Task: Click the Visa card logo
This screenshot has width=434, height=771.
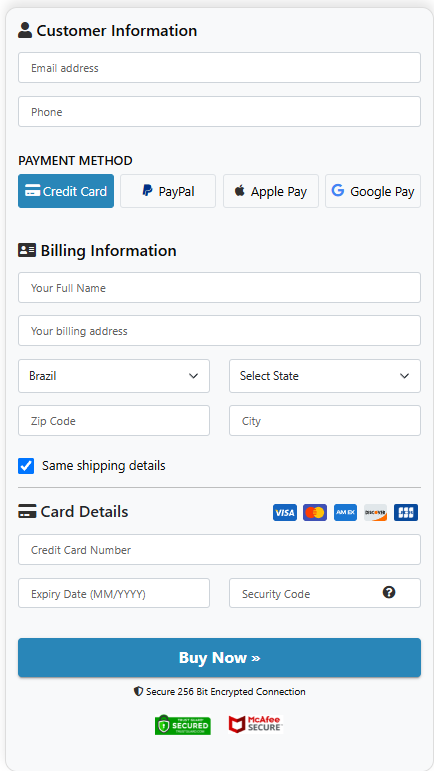Action: point(285,512)
